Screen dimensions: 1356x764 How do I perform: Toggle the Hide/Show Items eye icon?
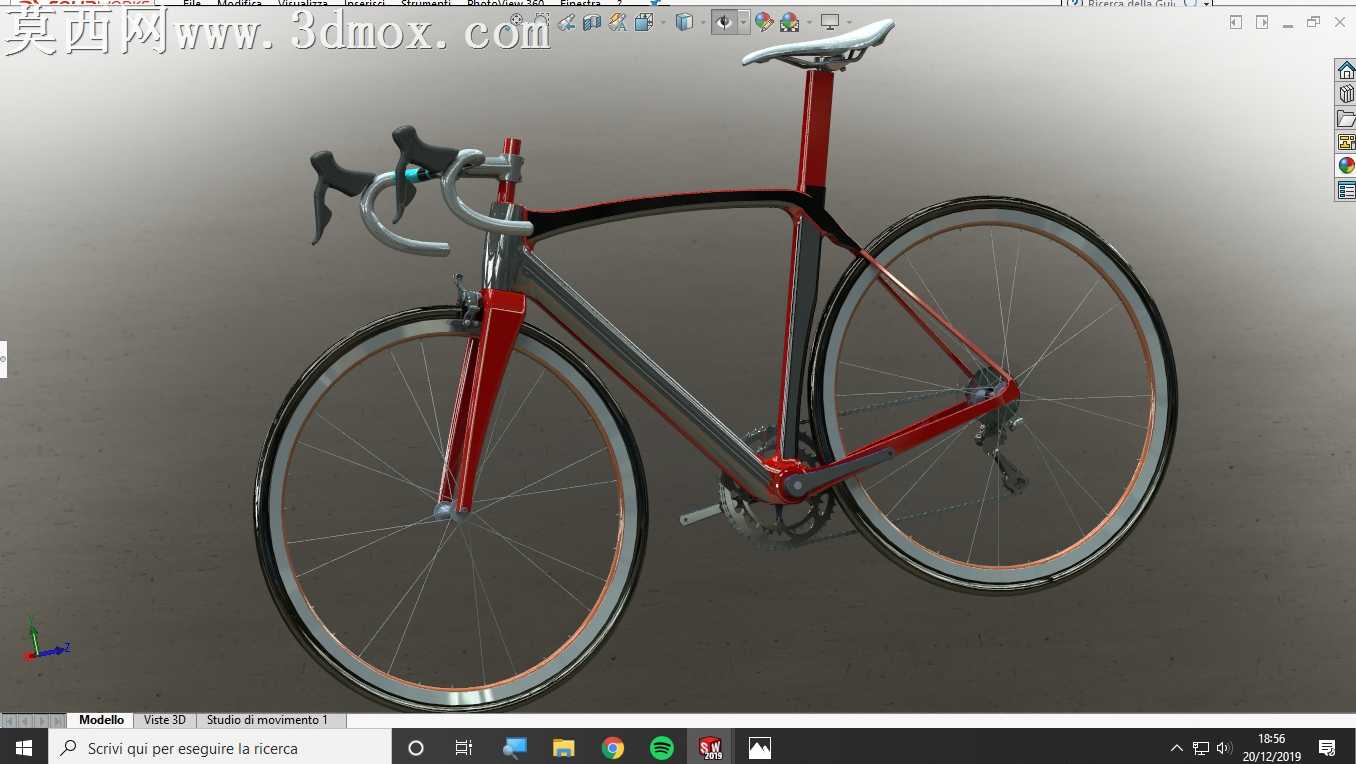tap(724, 22)
